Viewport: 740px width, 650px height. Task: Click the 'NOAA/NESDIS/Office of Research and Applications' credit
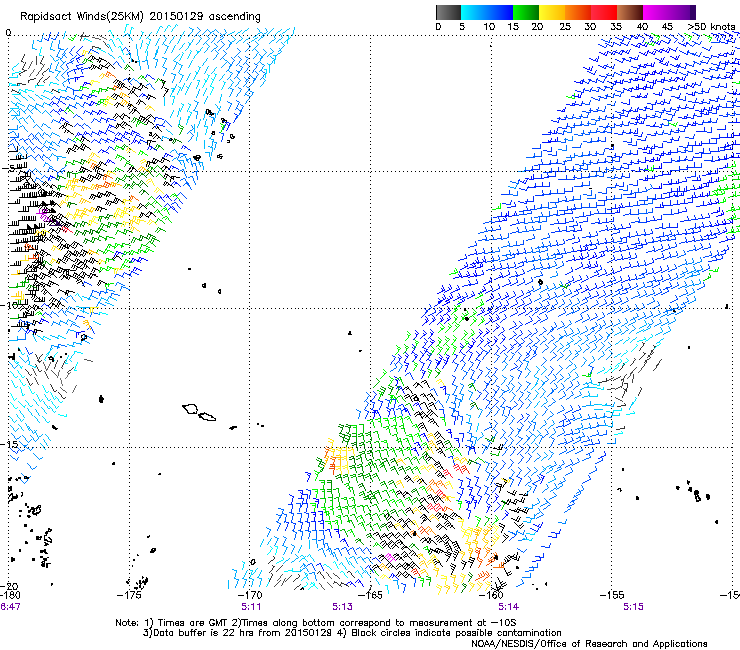(x=589, y=644)
